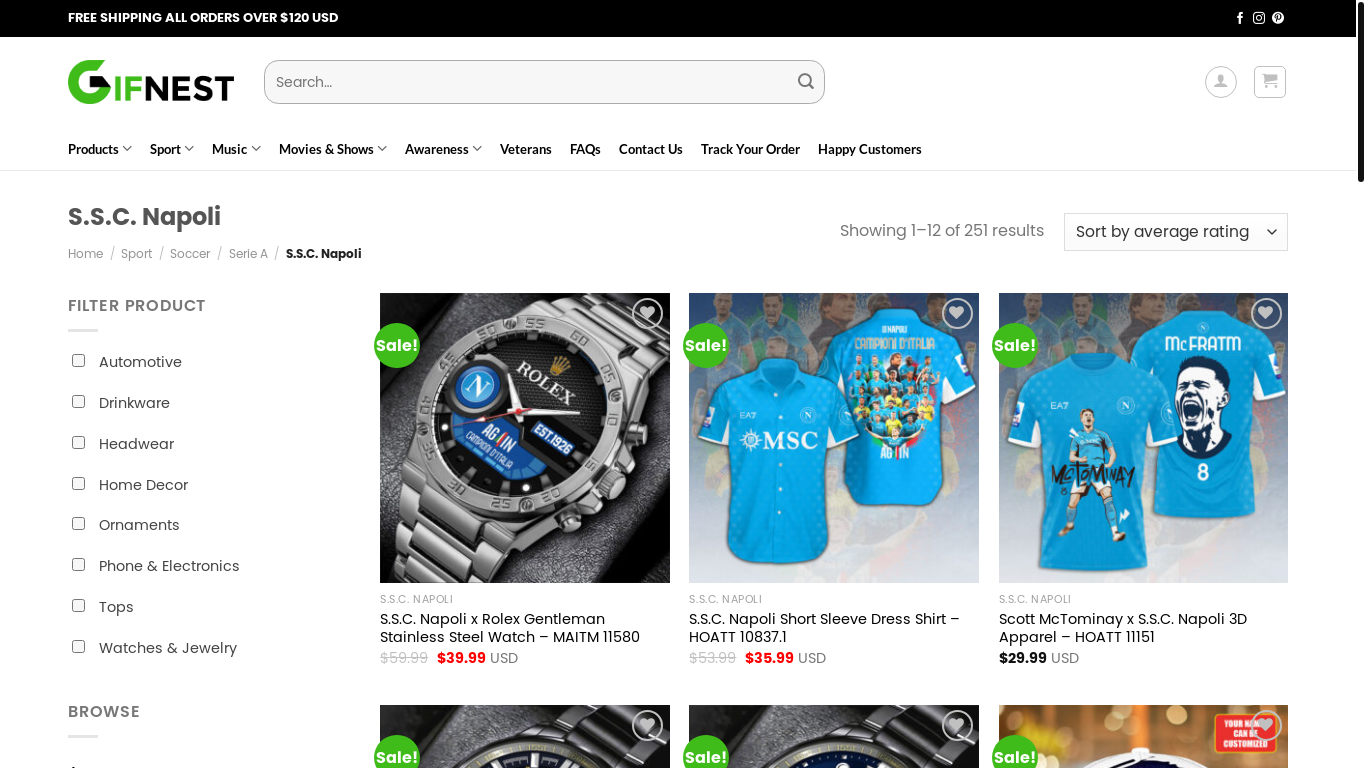Click the page vertical scrollbar
The height and width of the screenshot is (768, 1366).
click(1360, 90)
